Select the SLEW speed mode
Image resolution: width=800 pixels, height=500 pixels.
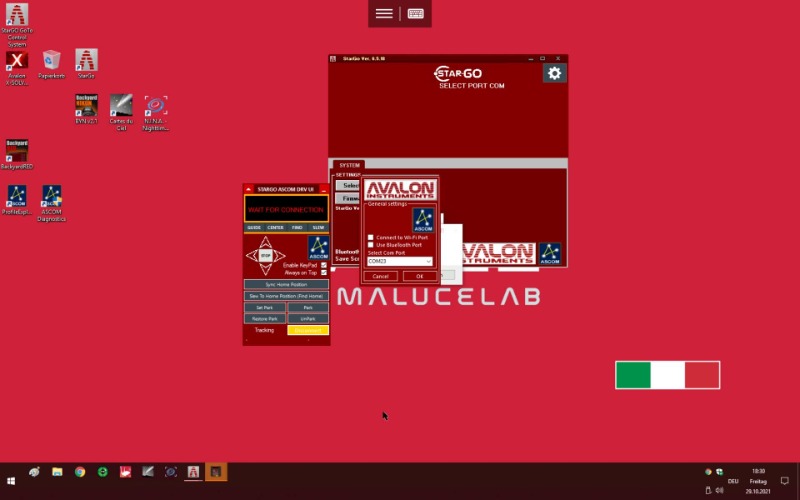(x=318, y=228)
